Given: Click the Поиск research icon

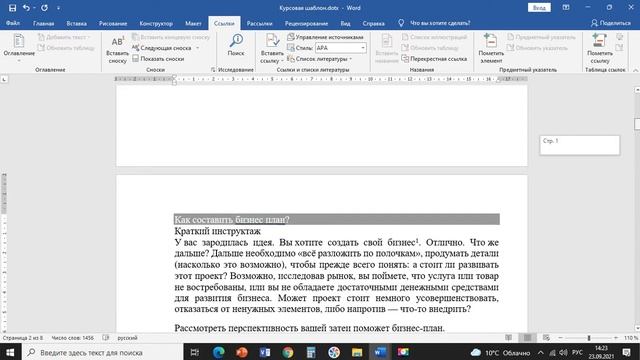Looking at the screenshot, I should (x=236, y=45).
